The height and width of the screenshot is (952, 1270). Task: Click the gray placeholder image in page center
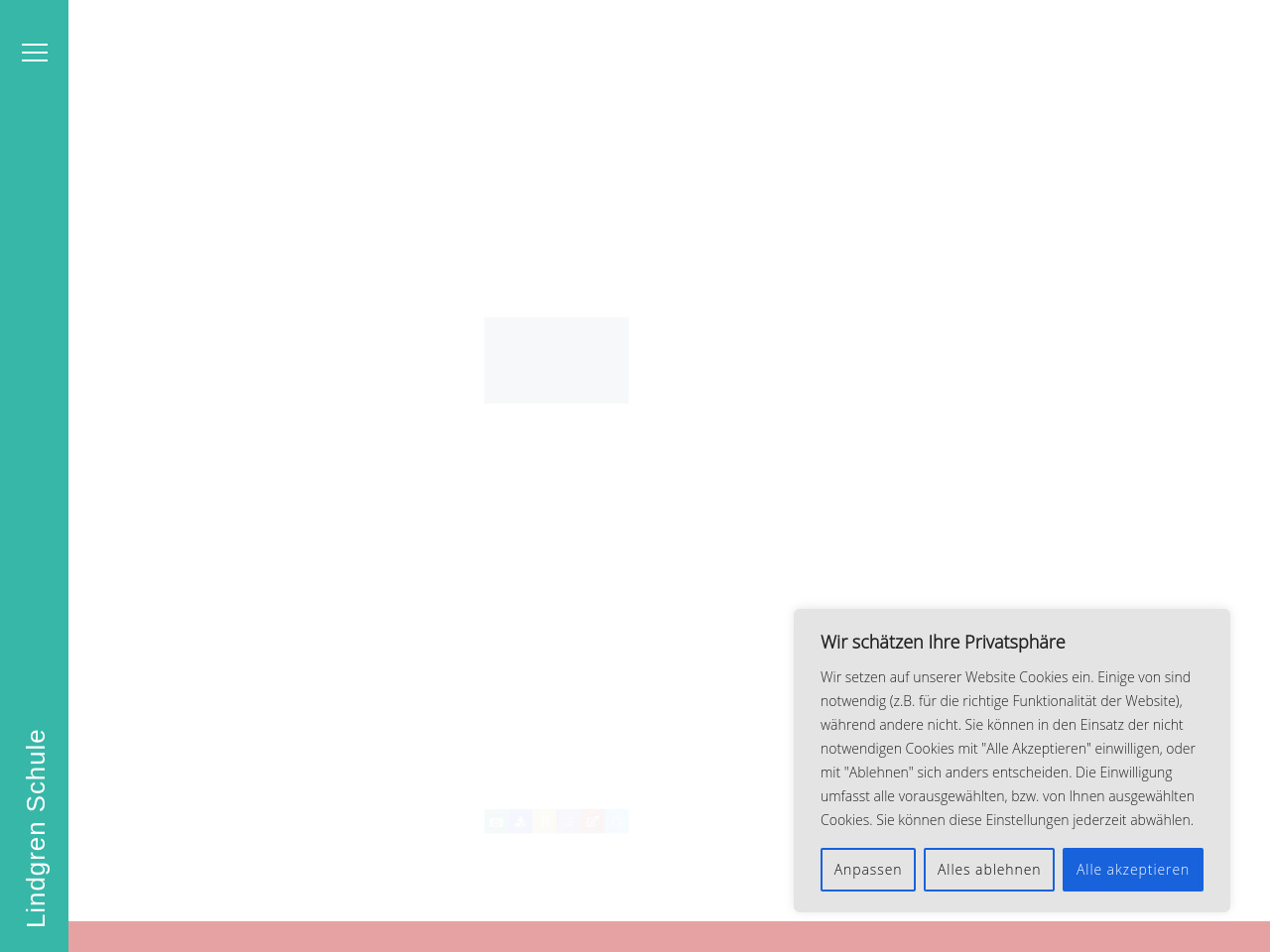click(x=556, y=360)
